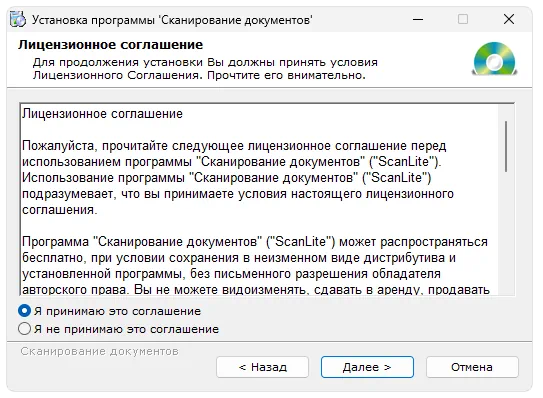This screenshot has width=543, height=398.
Task: Click the installer icon in title bar
Action: pos(17,19)
